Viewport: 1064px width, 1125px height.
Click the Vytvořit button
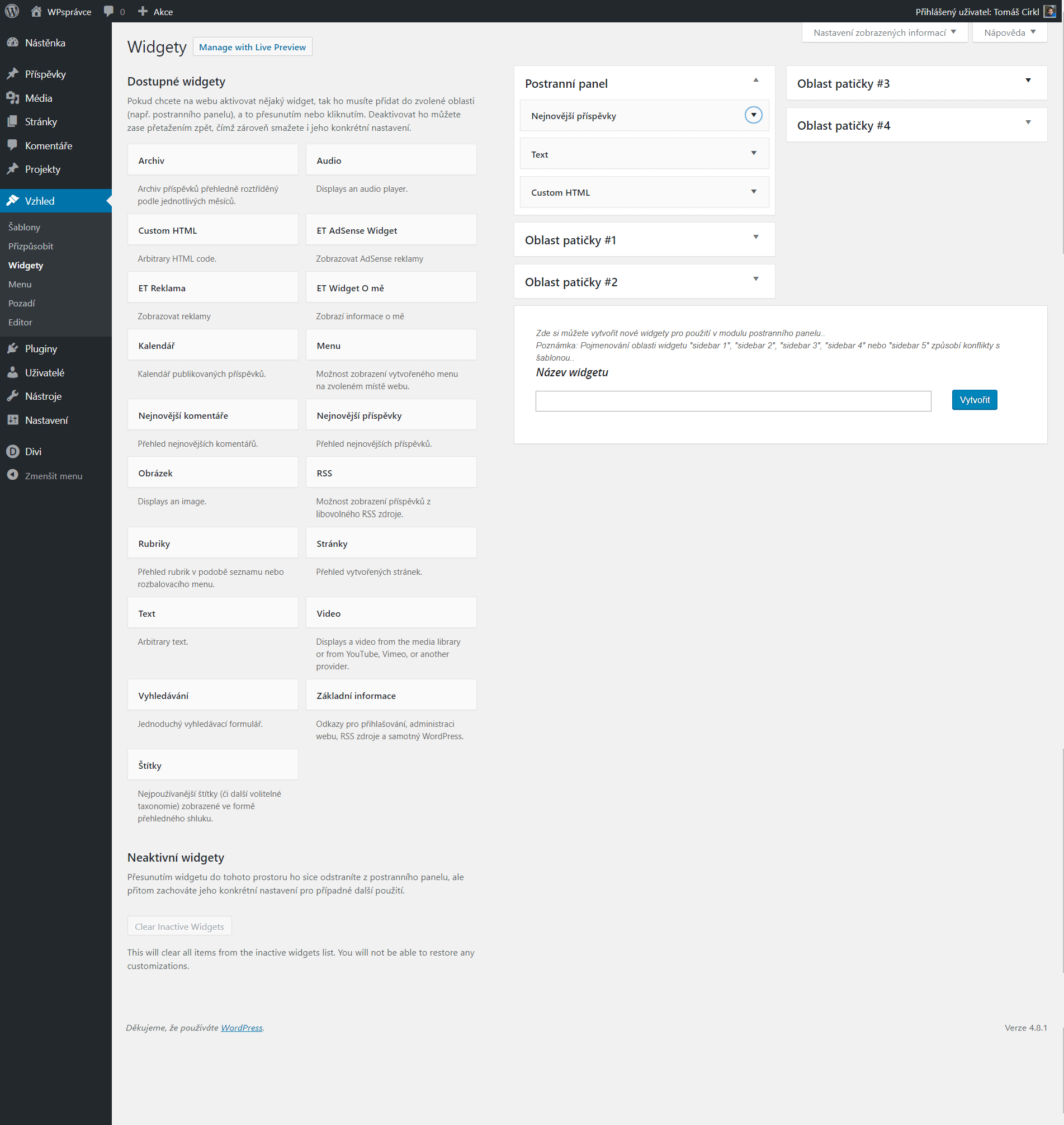(x=974, y=400)
